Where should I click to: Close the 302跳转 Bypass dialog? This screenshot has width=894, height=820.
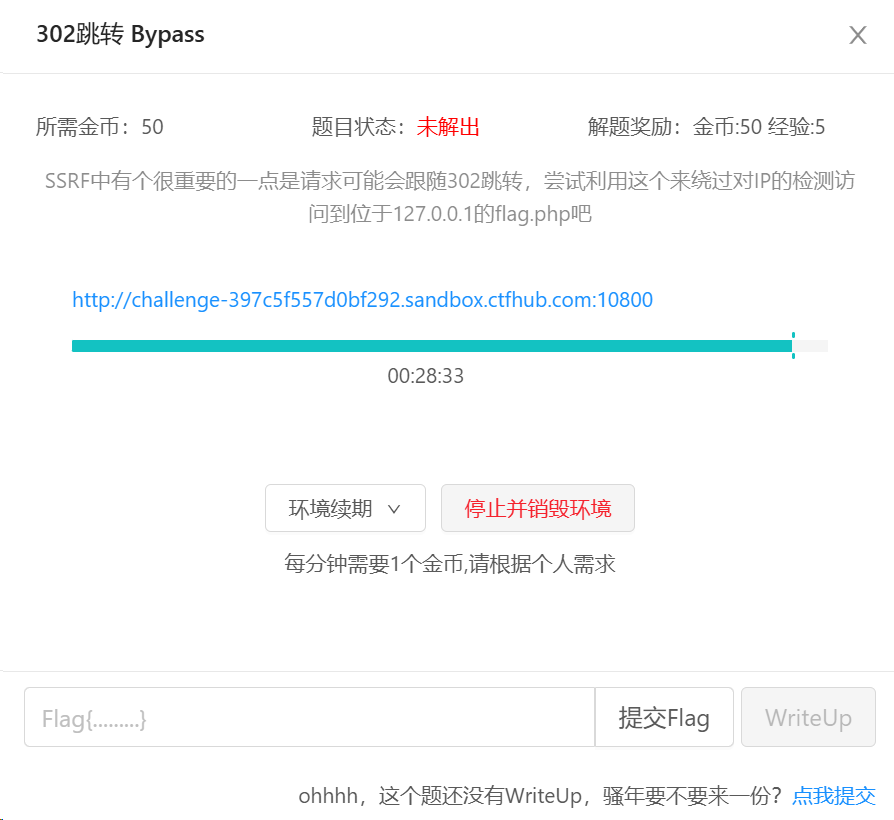[857, 36]
